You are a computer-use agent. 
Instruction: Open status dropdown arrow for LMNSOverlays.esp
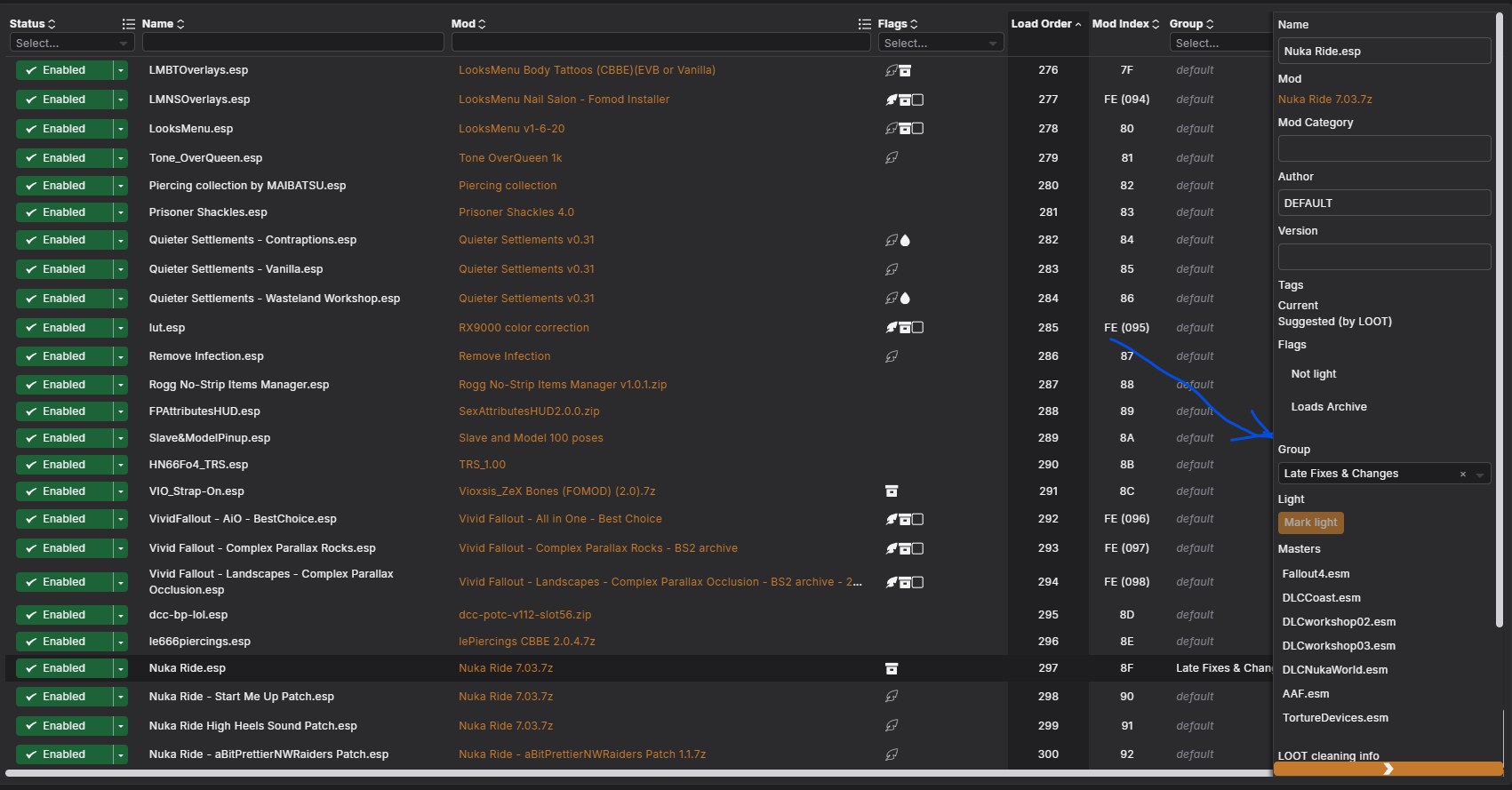click(121, 100)
